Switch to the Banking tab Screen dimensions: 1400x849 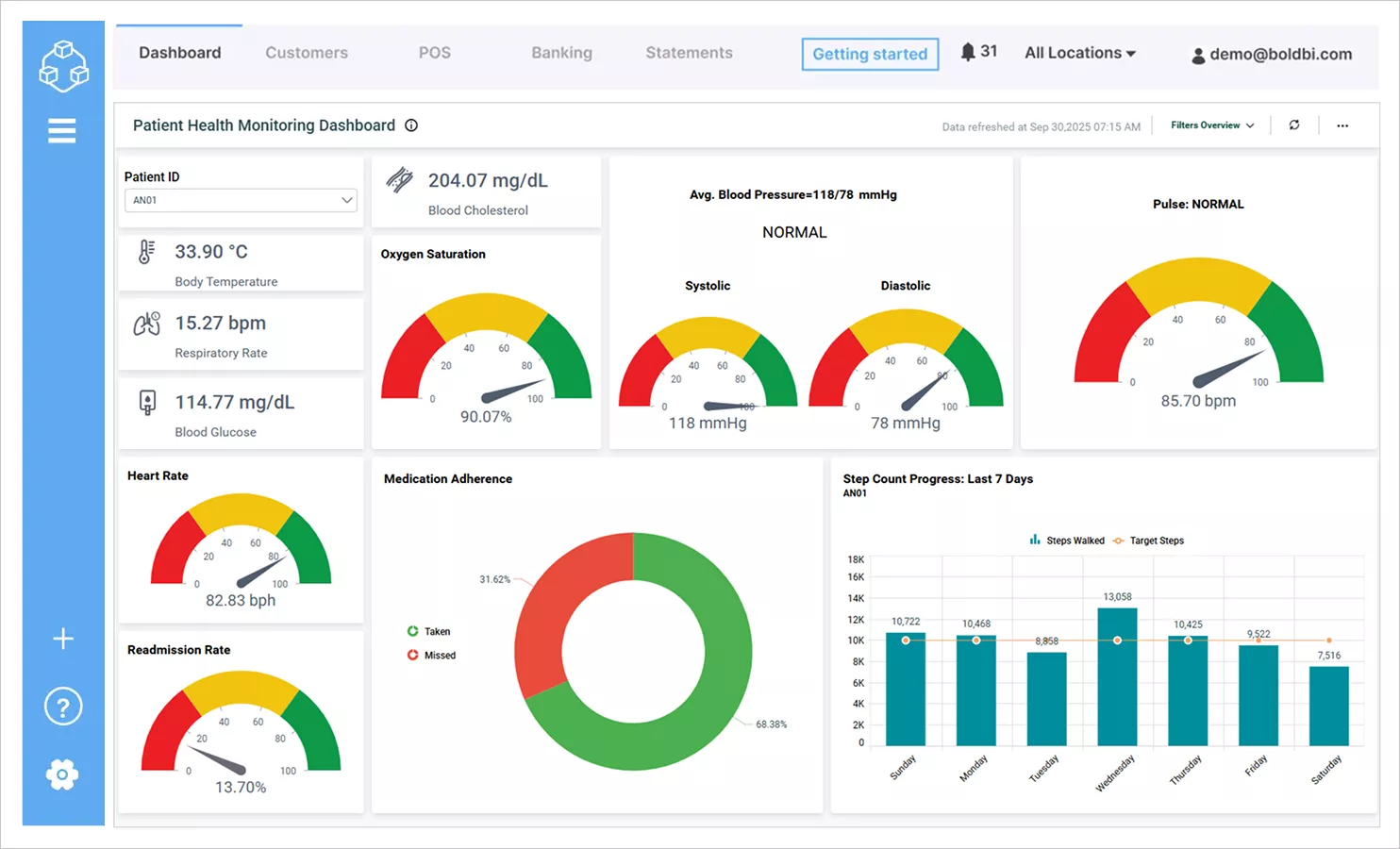click(x=561, y=53)
